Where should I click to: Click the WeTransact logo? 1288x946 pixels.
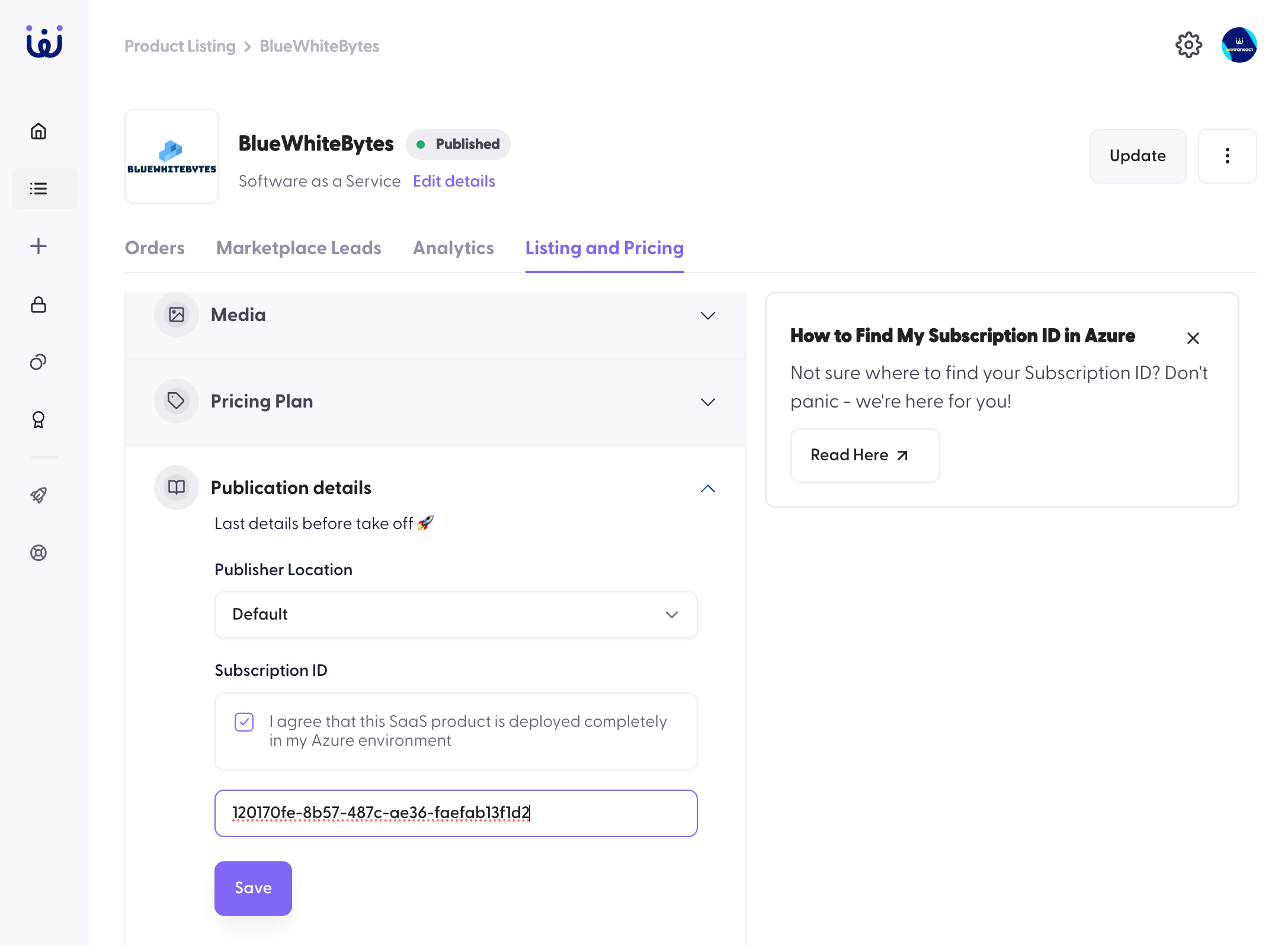pos(44,41)
